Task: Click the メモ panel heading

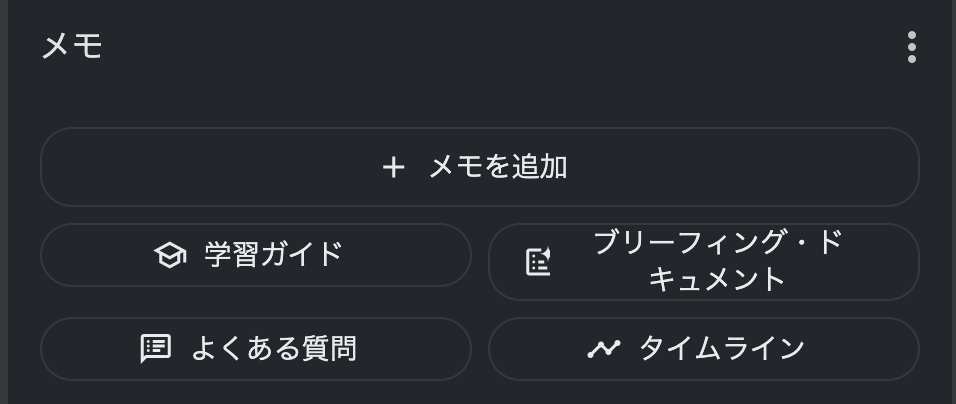Action: pos(72,46)
